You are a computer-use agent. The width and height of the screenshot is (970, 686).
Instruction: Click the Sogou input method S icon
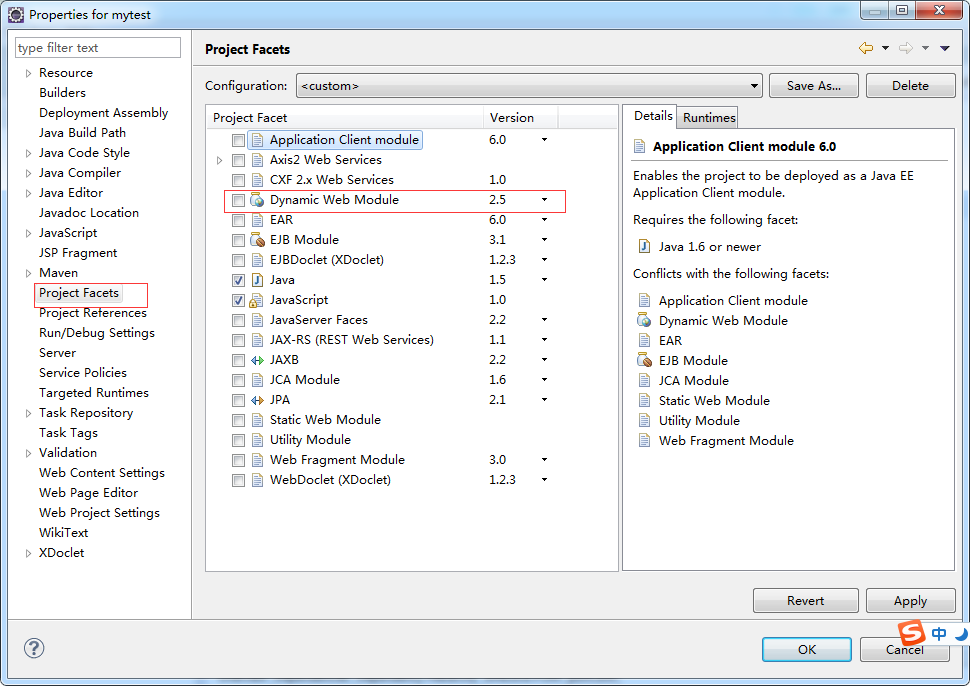click(910, 633)
